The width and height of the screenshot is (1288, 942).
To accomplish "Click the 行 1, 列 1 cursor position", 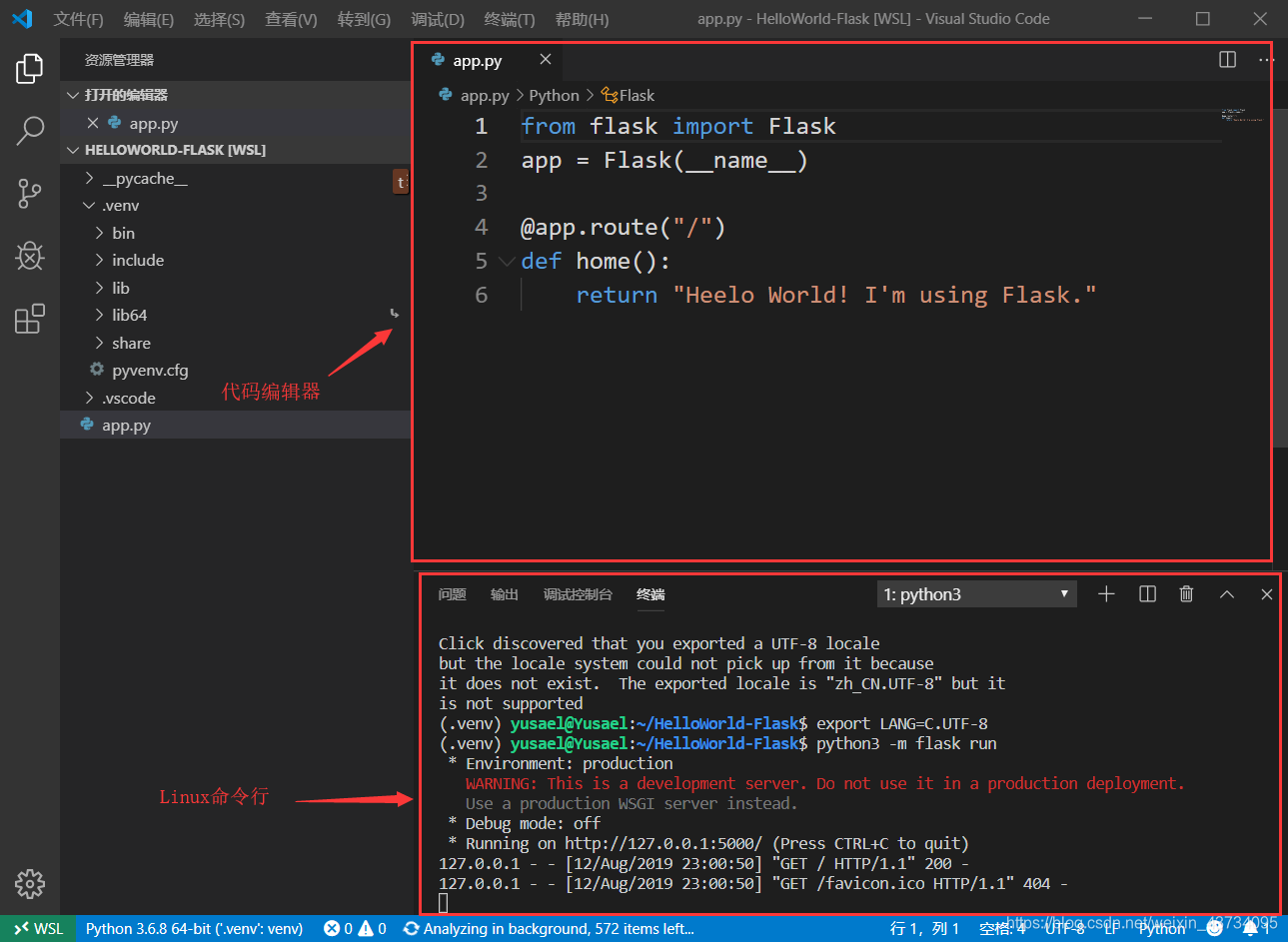I will pos(924,929).
